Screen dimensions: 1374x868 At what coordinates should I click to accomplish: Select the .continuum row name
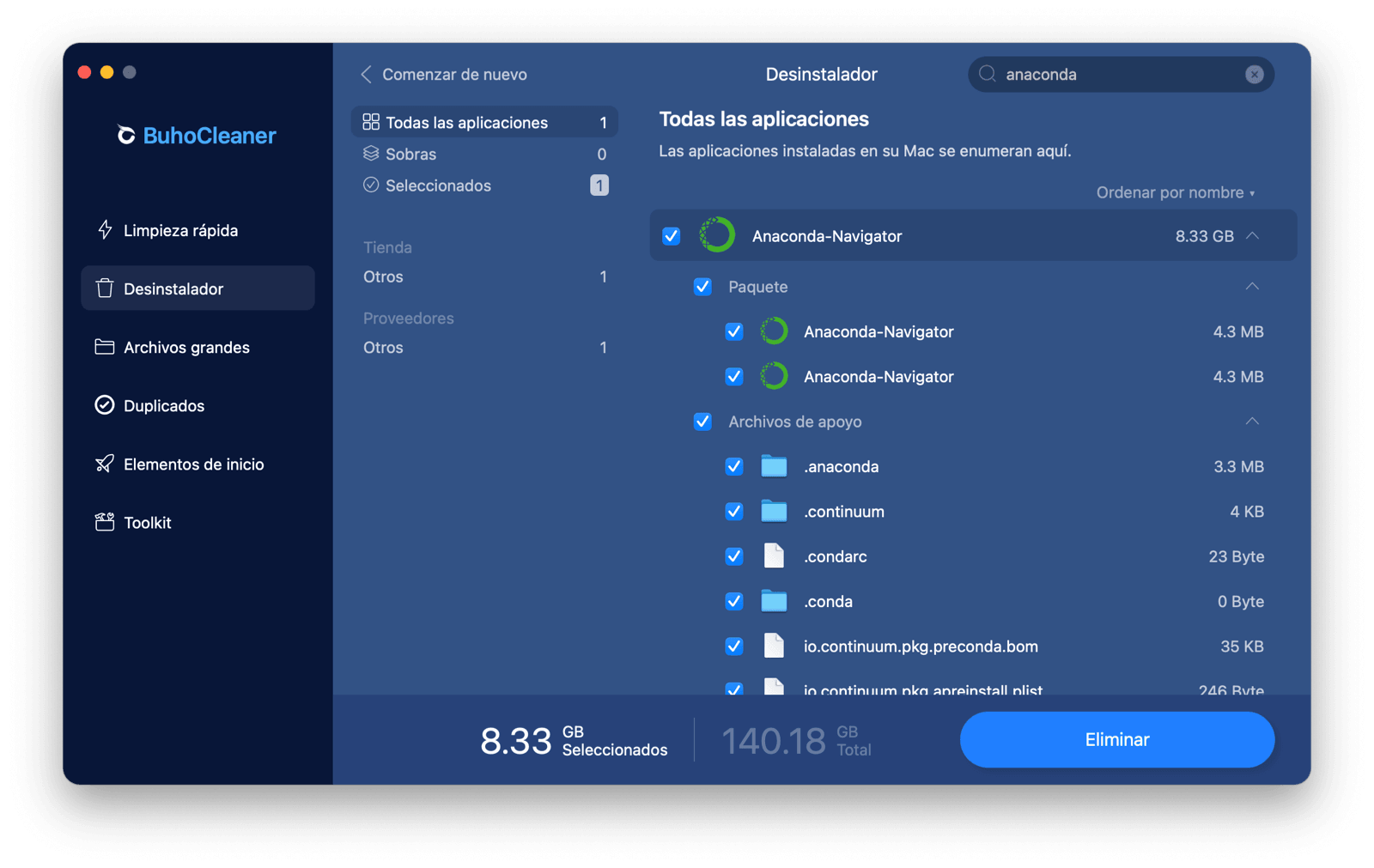coord(843,511)
